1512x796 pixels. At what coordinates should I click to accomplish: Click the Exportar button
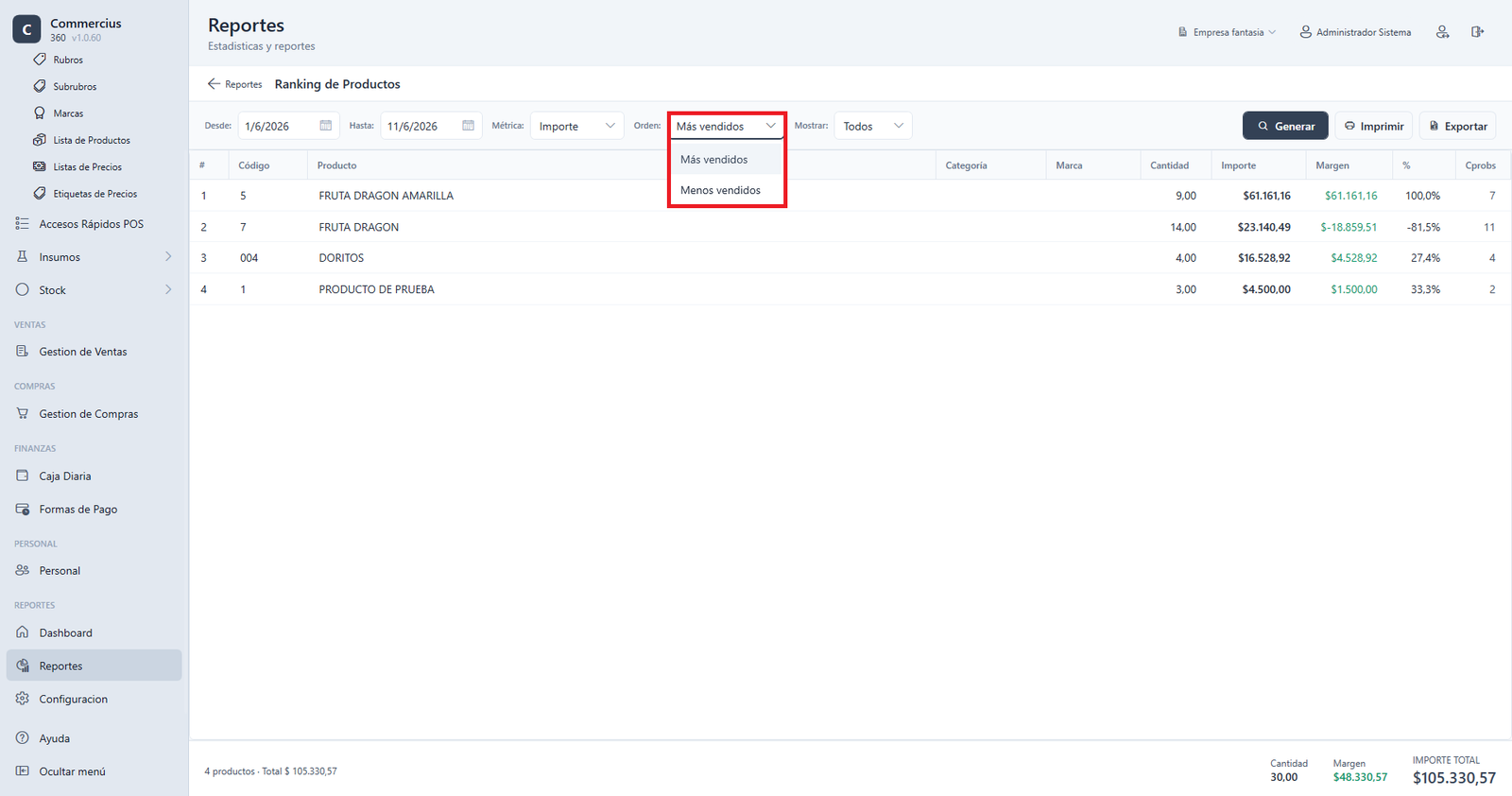coord(1458,126)
